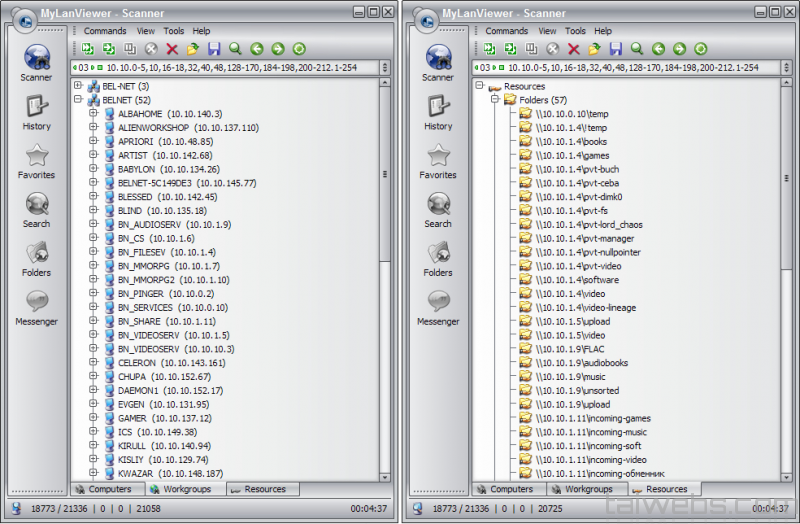The width and height of the screenshot is (800, 524).
Task: Open the Tools menu in the left window
Action: point(173,31)
